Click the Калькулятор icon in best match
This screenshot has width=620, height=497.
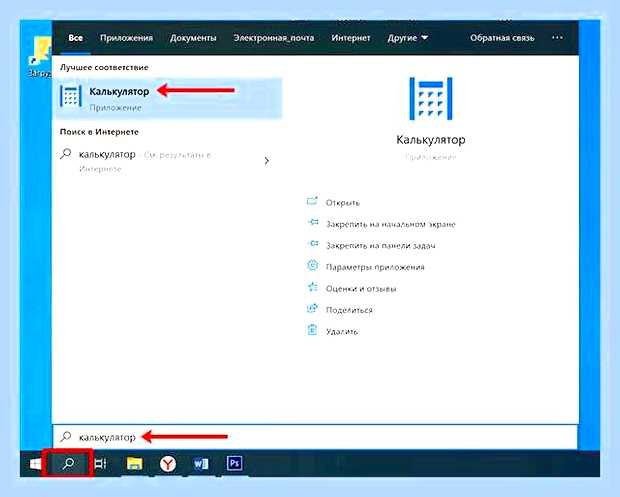point(71,96)
